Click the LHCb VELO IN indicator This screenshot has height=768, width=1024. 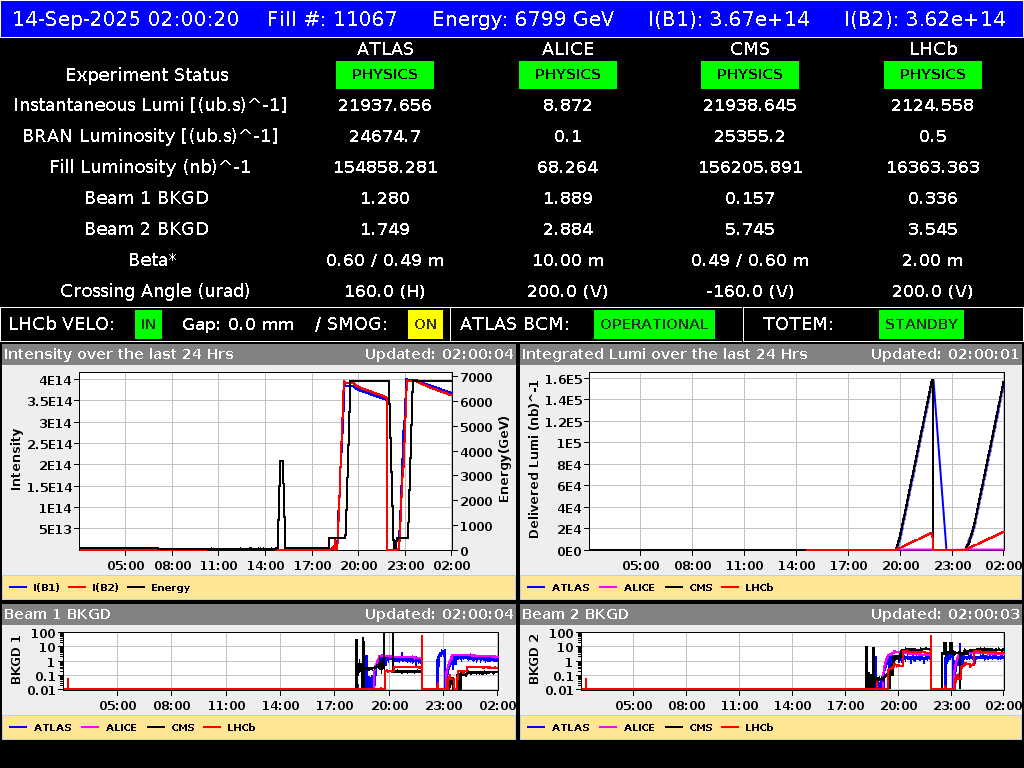[148, 325]
